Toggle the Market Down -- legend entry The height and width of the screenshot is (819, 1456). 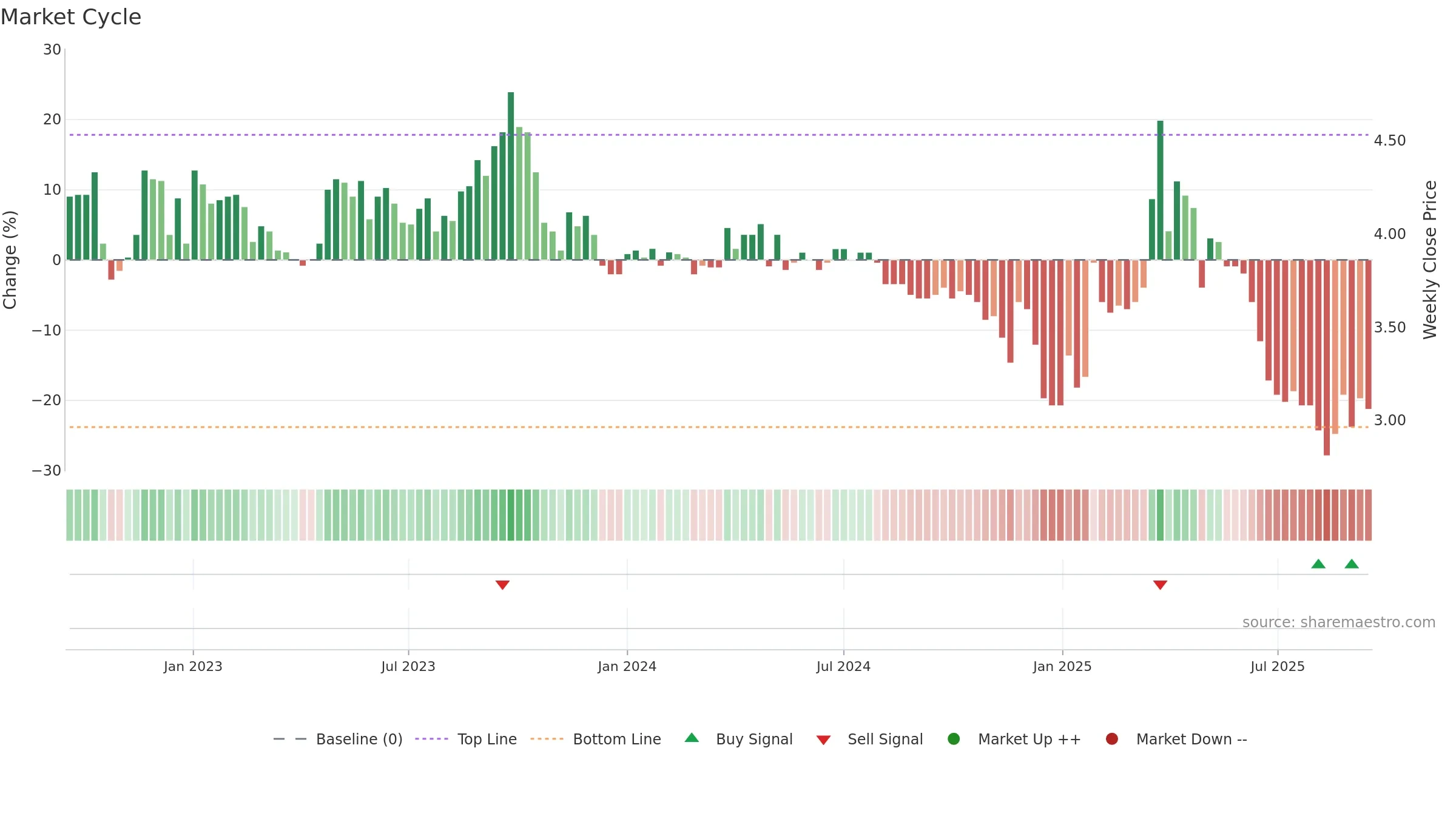point(1176,739)
